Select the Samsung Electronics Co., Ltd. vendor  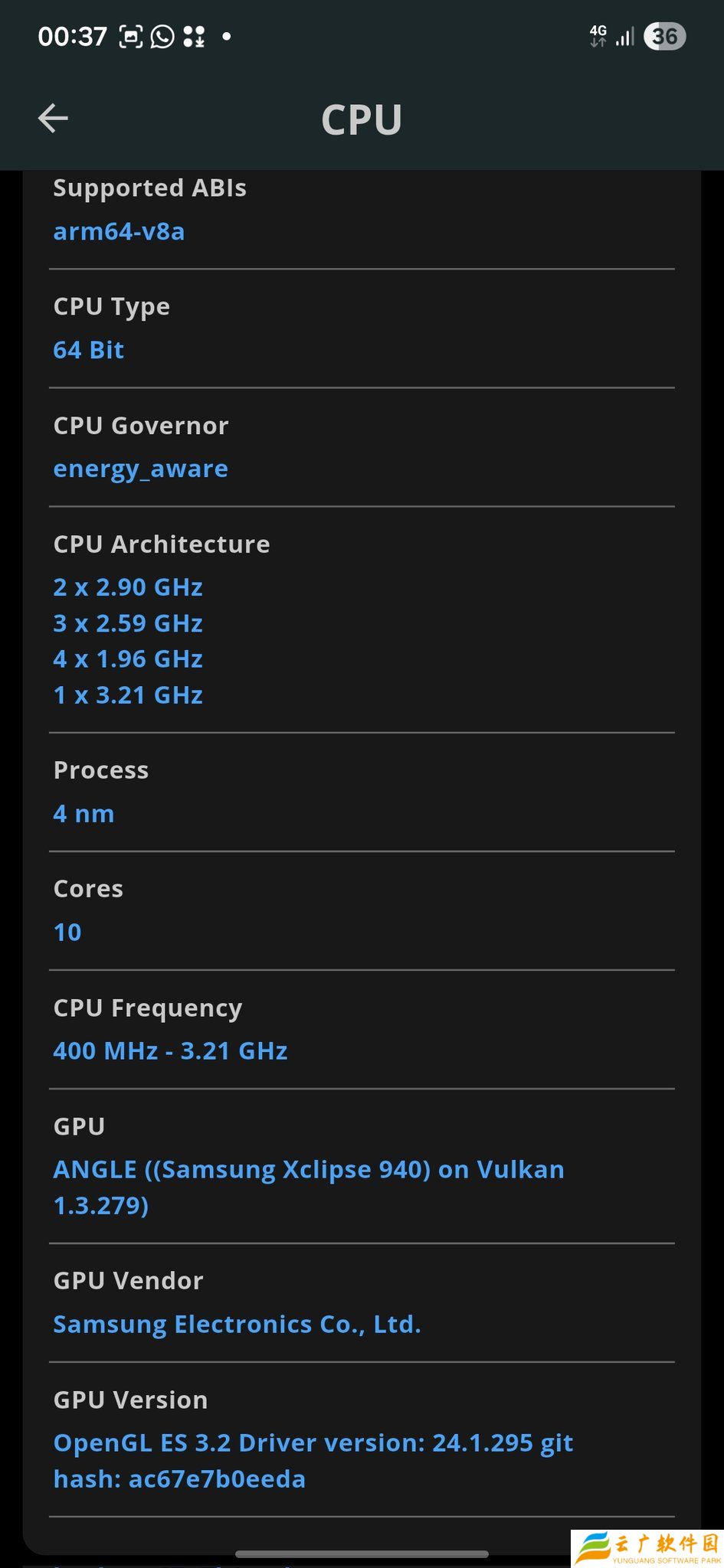click(237, 1325)
